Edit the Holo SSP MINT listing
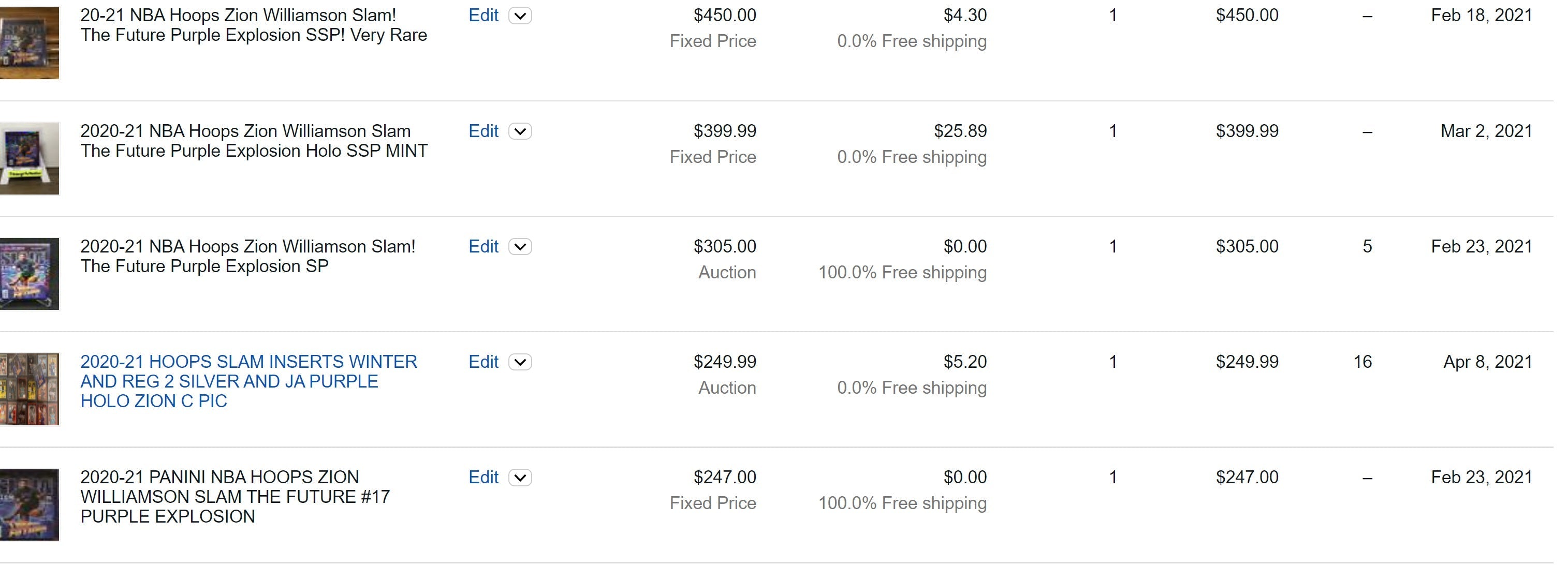 tap(483, 131)
